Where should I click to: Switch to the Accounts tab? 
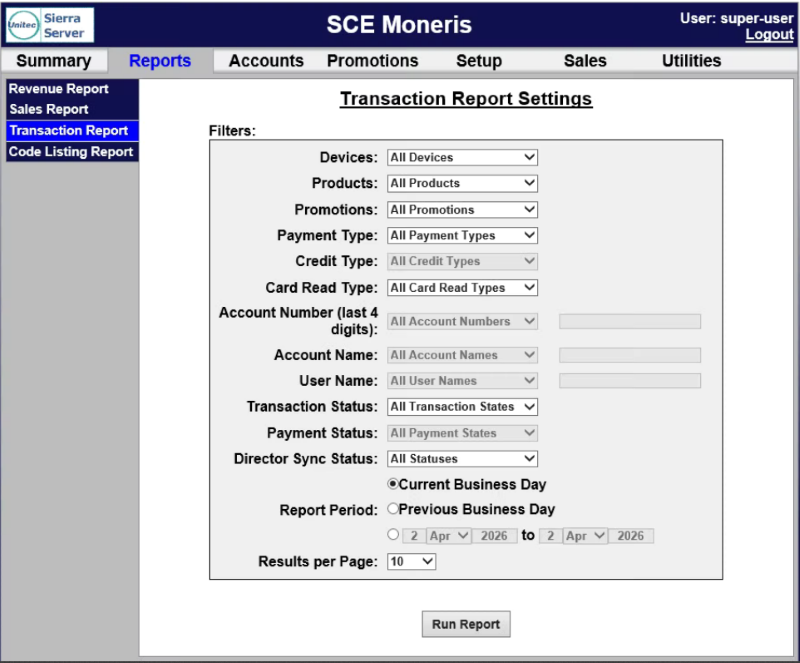coord(266,61)
